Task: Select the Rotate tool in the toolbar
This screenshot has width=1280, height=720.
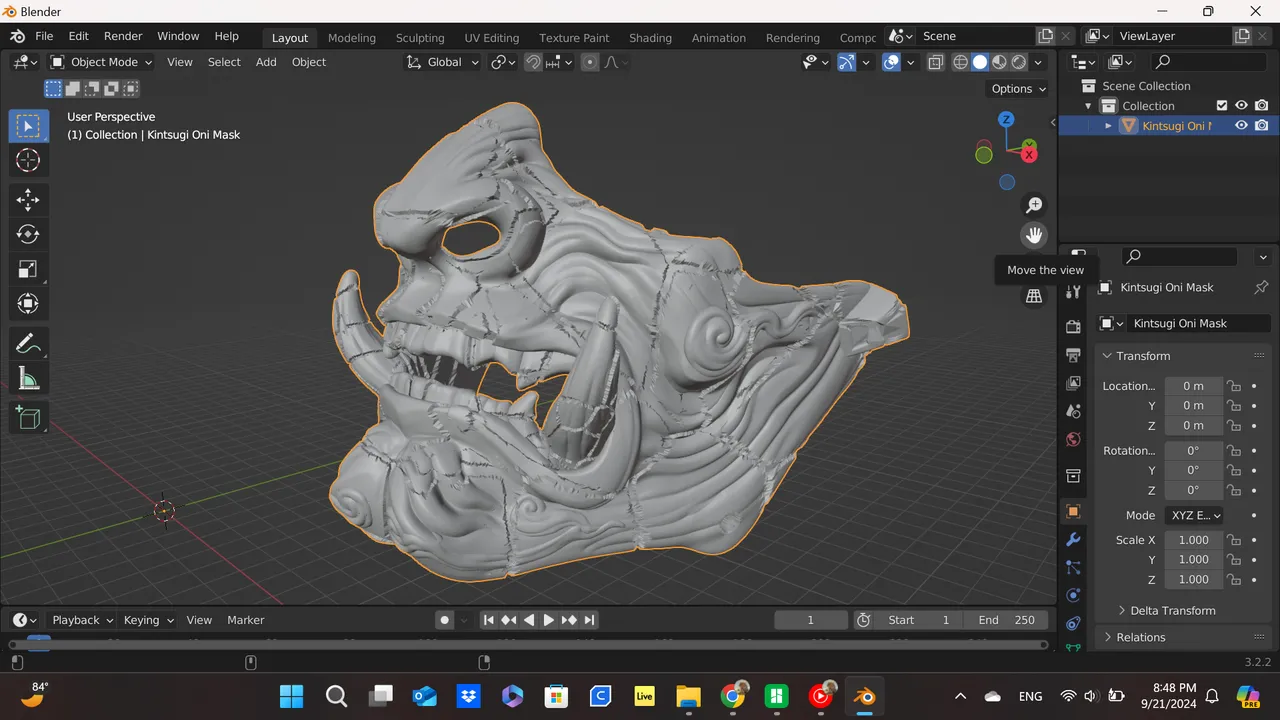Action: click(x=28, y=234)
